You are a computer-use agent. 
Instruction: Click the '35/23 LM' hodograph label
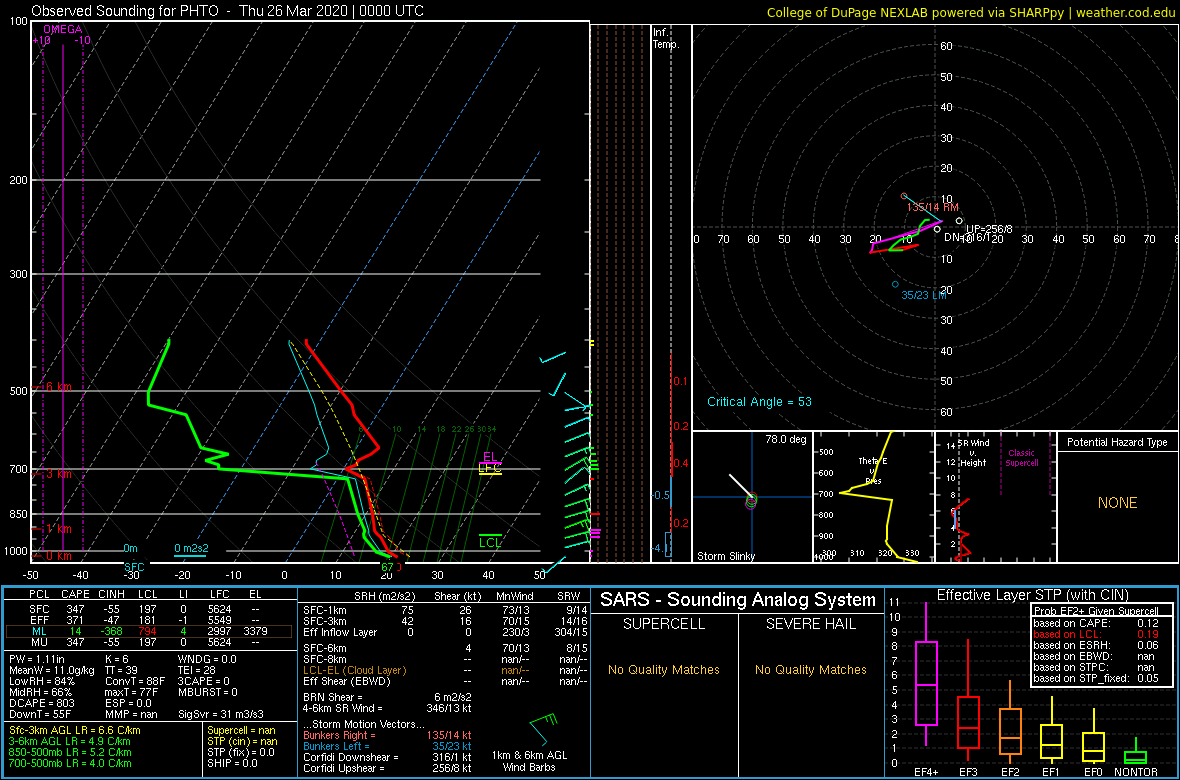coord(923,295)
